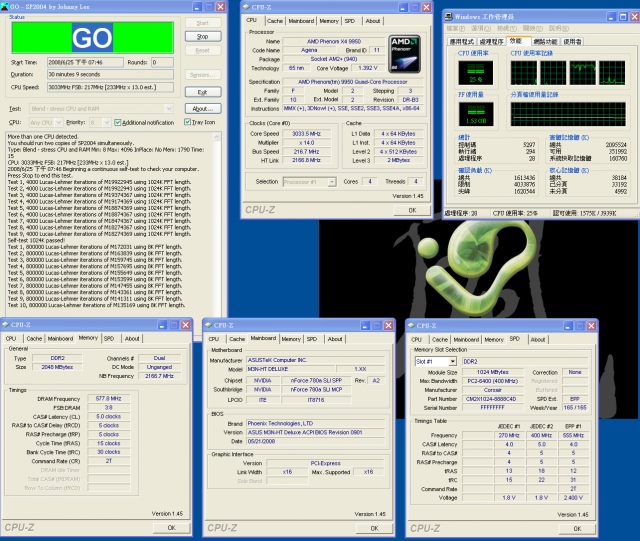This screenshot has width=640, height=541.
Task: Open the first menu in Task Manager menu bar
Action: (x=456, y=28)
